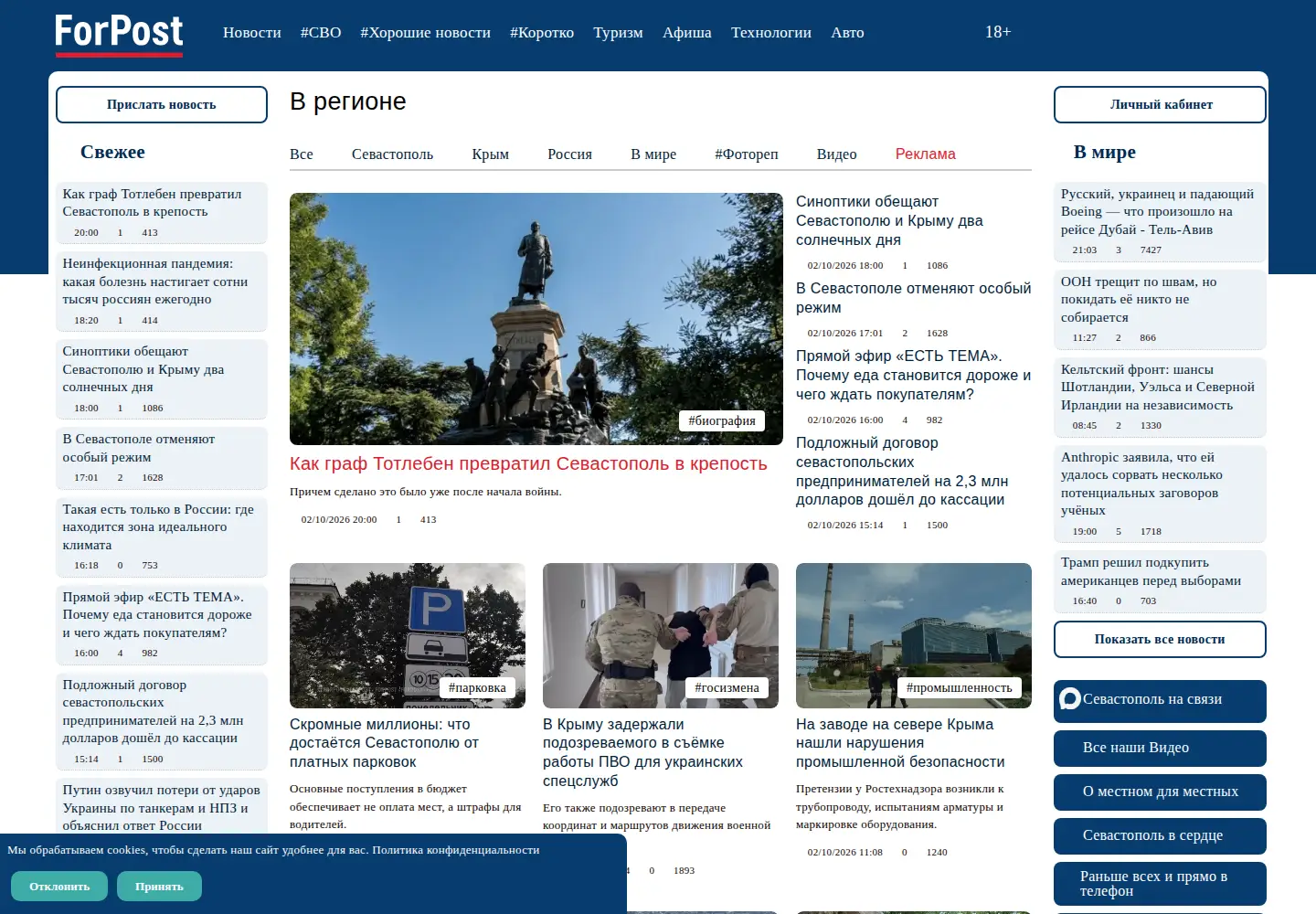Open Все наши Видео button
Screen dimensions: 1316x914
click(1160, 749)
